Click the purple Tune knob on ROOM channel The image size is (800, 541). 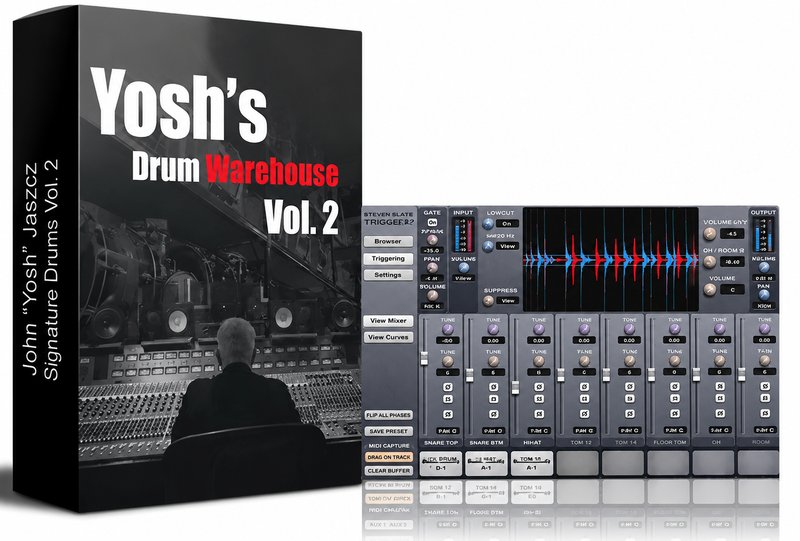click(765, 329)
